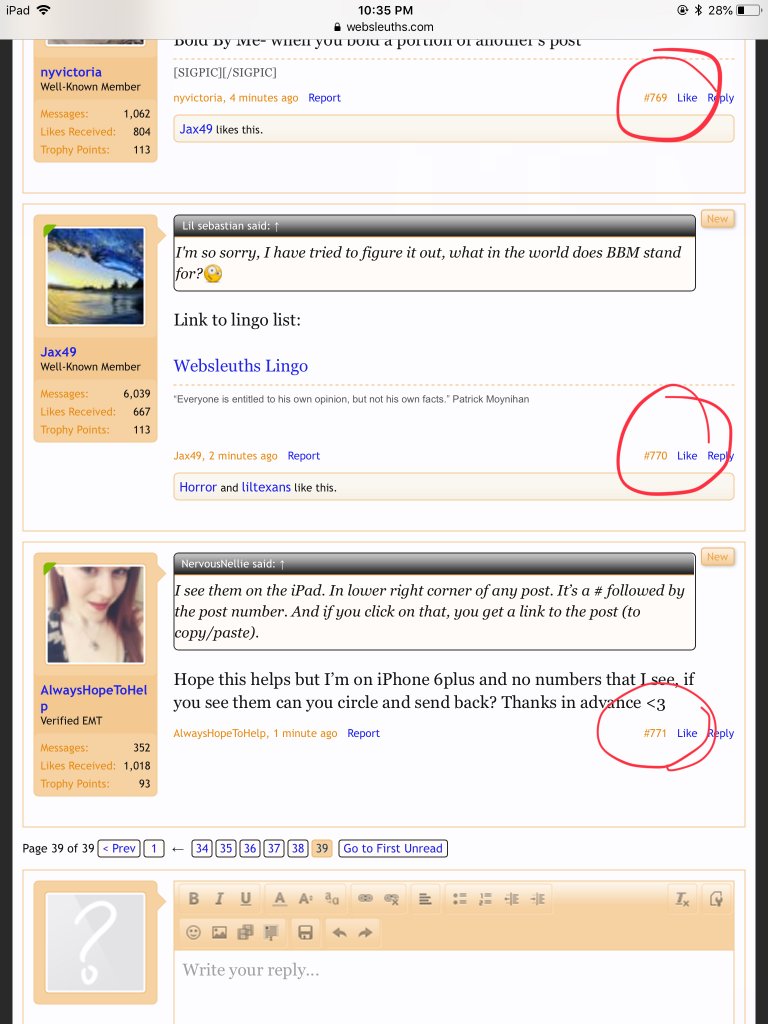This screenshot has width=768, height=1024.
Task: Click the undo arrow in editor
Action: 339,932
